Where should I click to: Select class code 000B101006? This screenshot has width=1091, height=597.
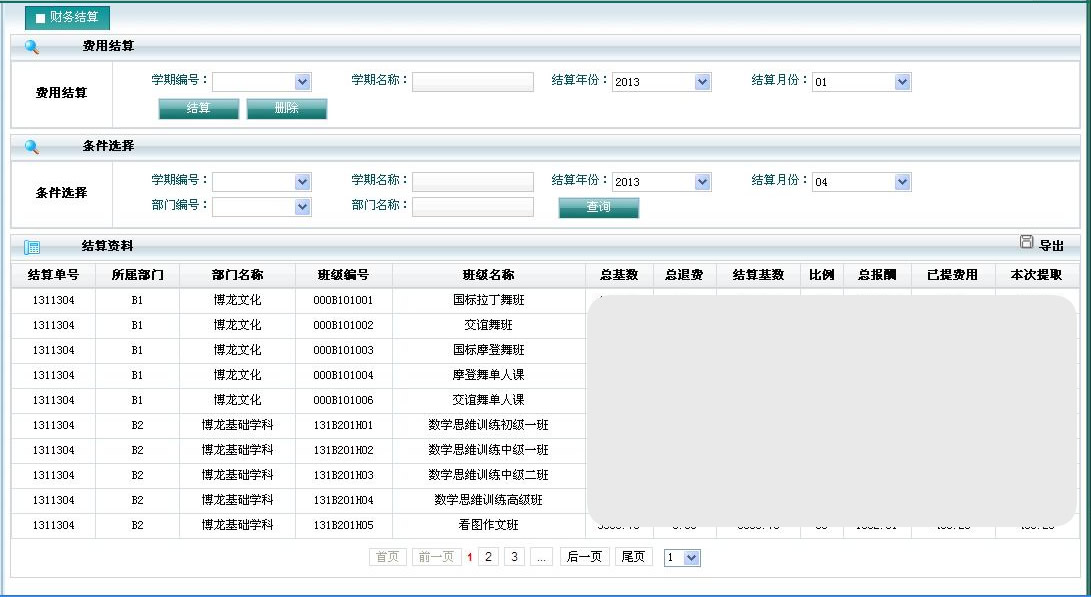pyautogui.click(x=343, y=401)
